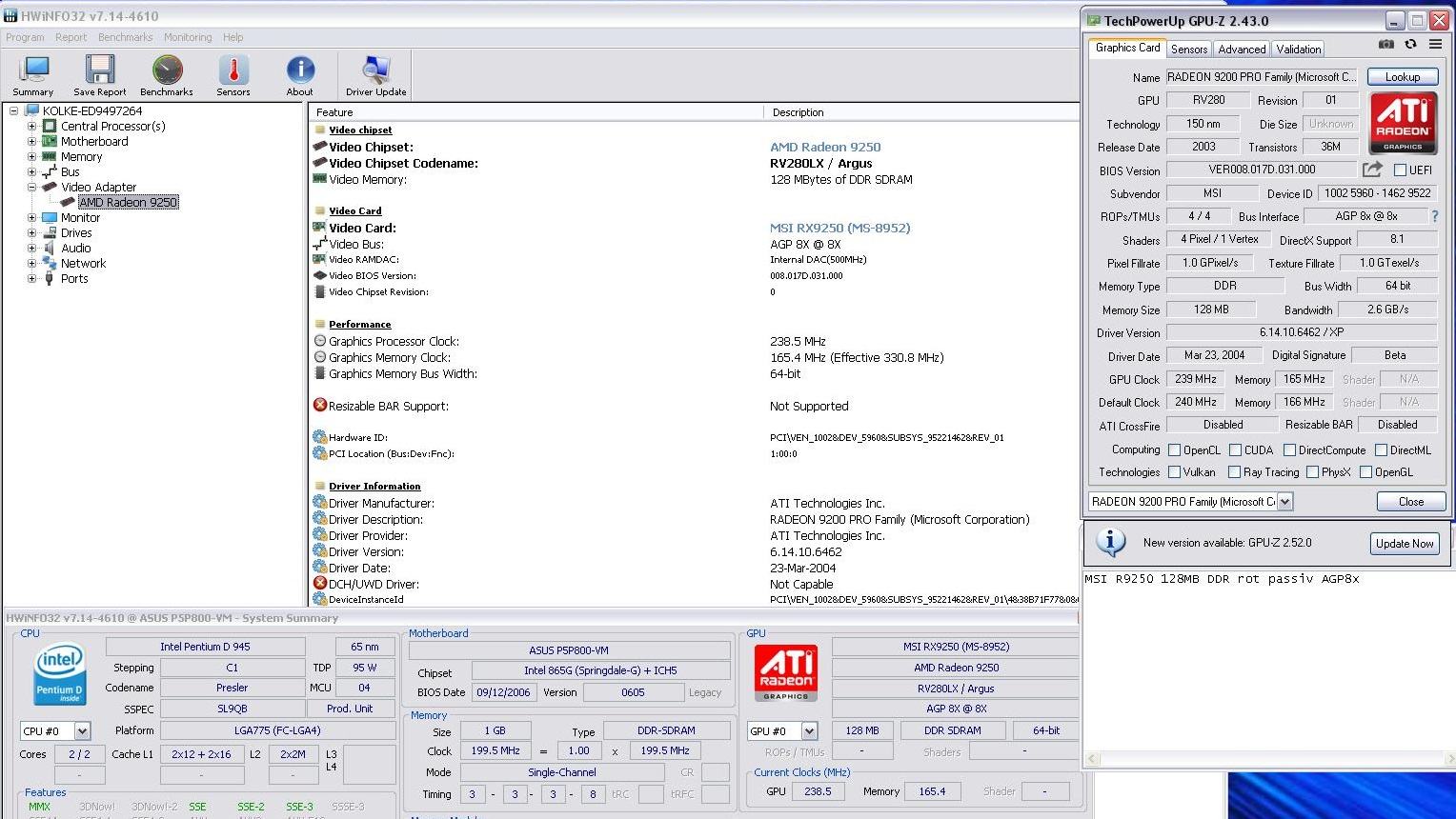
Task: Click the GPU-Z Name text field
Action: [x=1263, y=77]
